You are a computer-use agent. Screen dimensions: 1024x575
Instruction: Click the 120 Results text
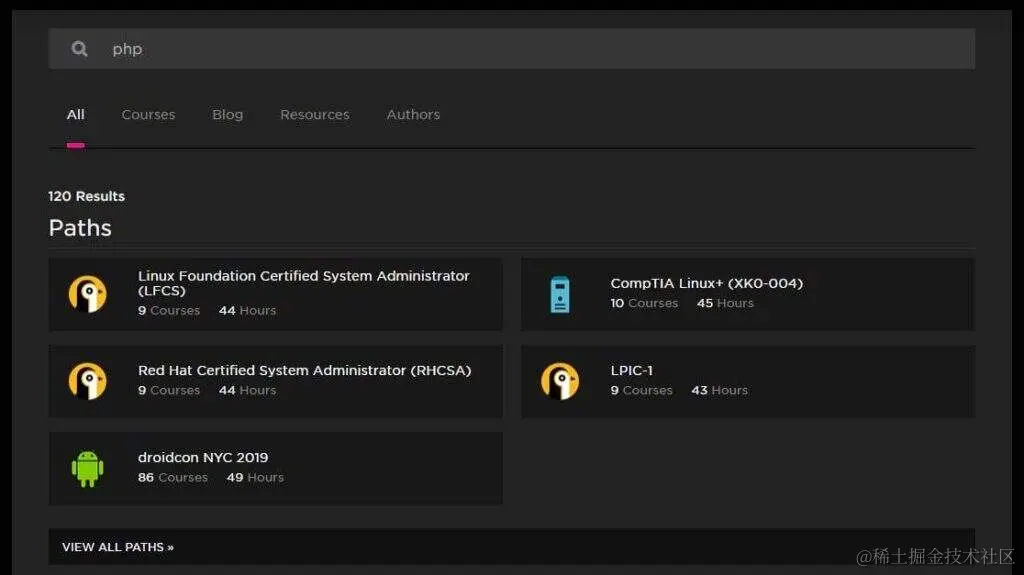[86, 196]
